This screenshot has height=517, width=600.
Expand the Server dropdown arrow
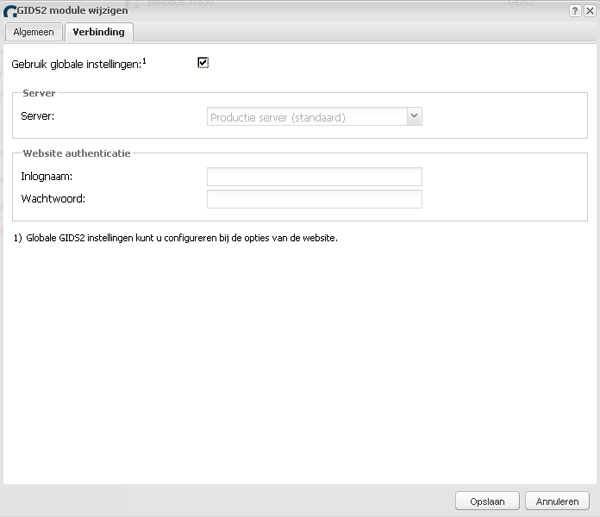pyautogui.click(x=414, y=116)
